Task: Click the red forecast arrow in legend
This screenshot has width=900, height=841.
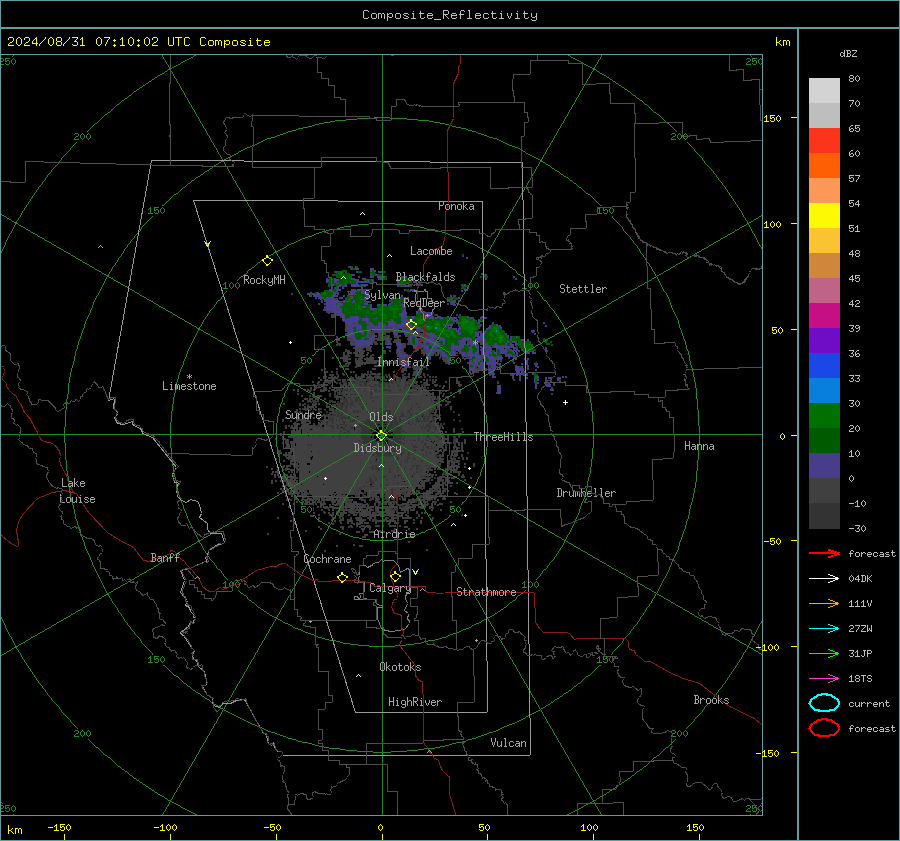Action: (x=824, y=553)
